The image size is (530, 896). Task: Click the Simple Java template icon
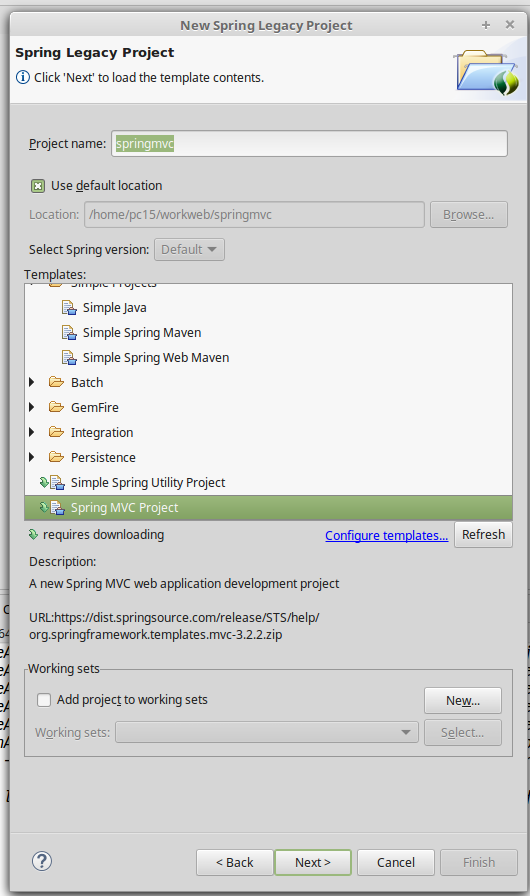pyautogui.click(x=69, y=308)
